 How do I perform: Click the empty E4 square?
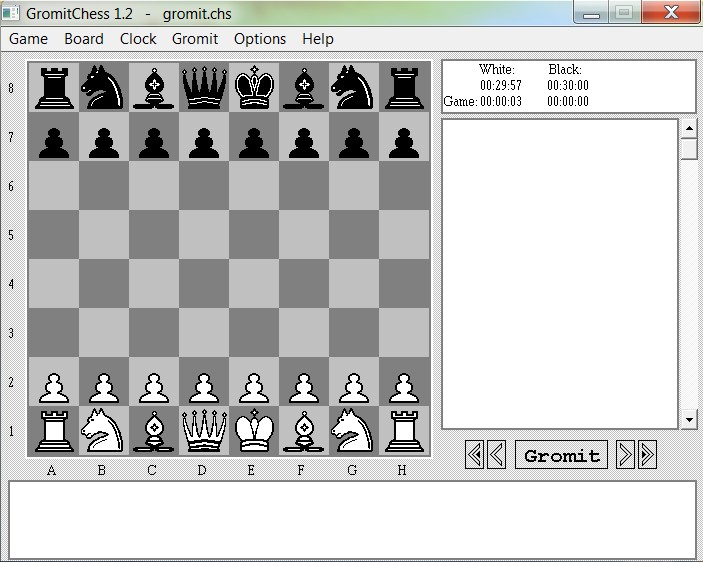pyautogui.click(x=254, y=284)
